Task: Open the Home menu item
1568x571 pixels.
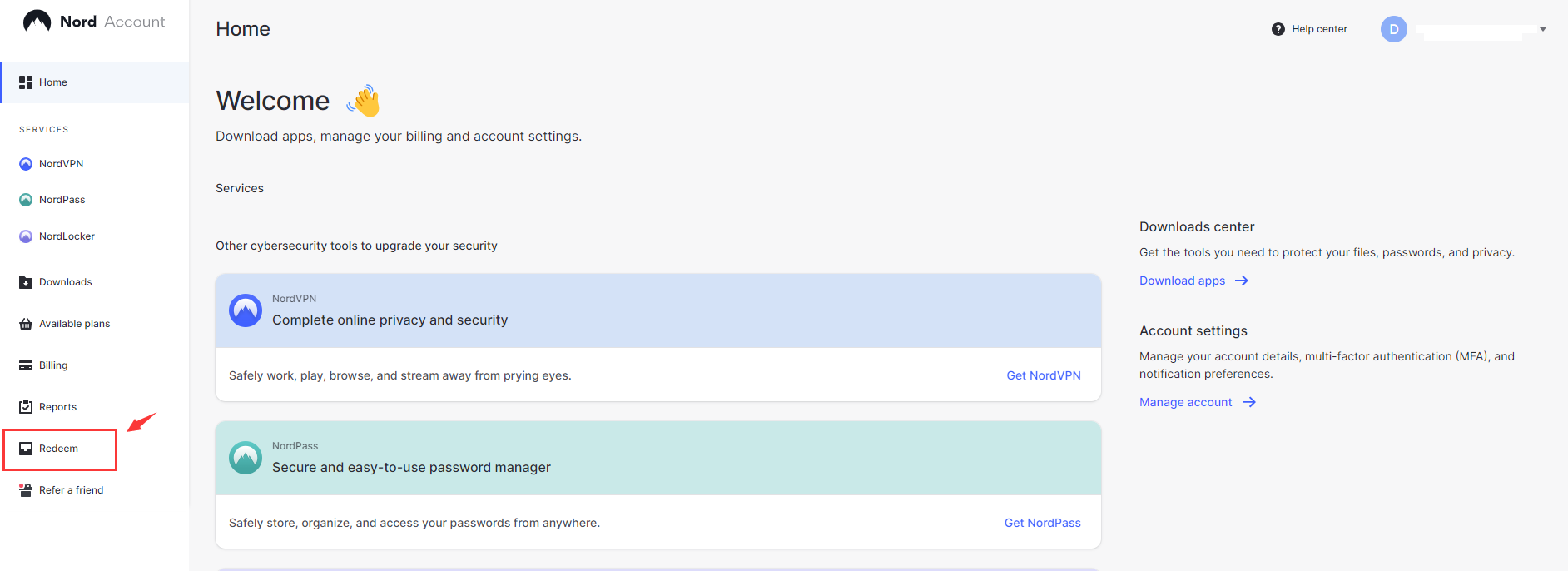Action: click(x=96, y=82)
